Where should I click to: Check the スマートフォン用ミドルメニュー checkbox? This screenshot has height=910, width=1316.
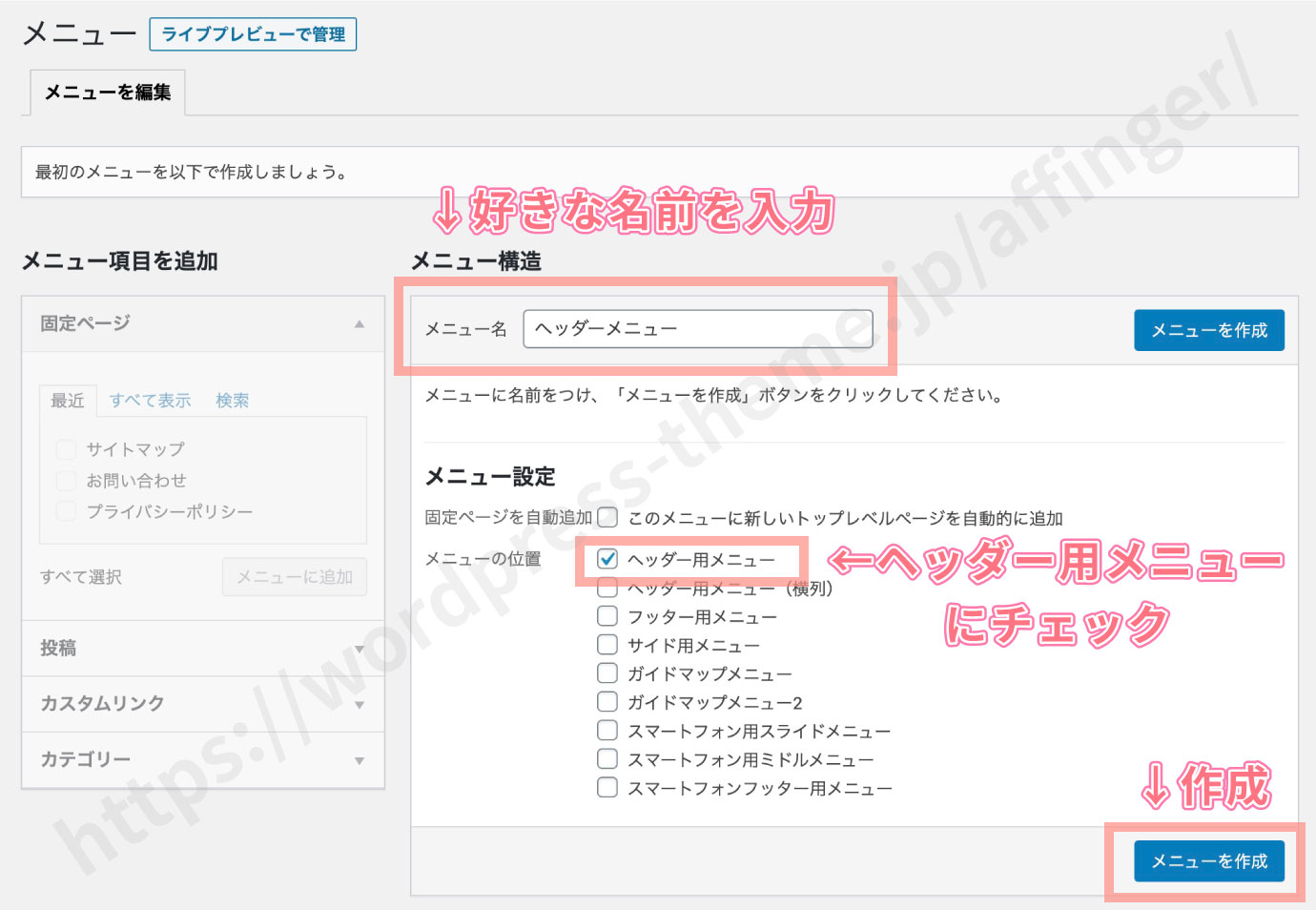click(607, 759)
